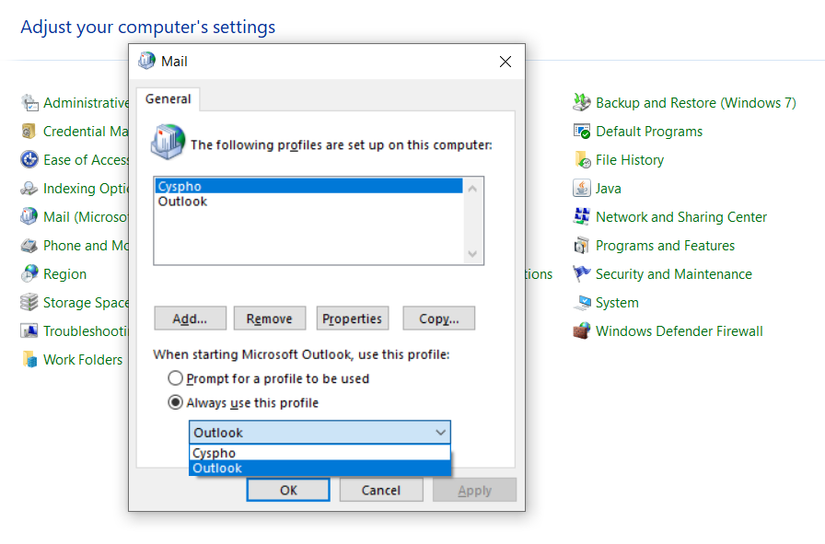Select Prompt for a profile to be used
825x544 pixels.
(x=269, y=379)
